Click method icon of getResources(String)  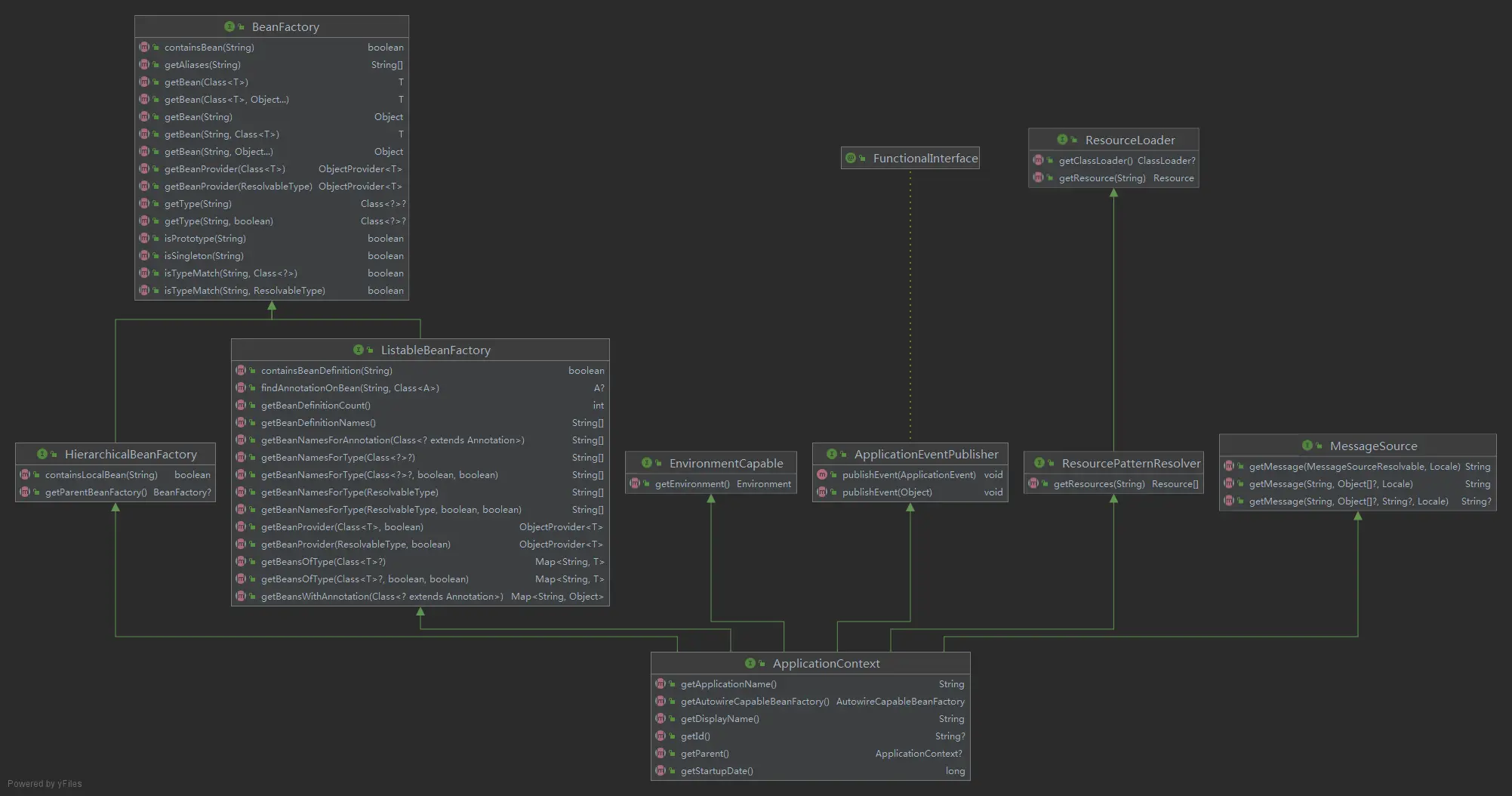coord(1033,483)
